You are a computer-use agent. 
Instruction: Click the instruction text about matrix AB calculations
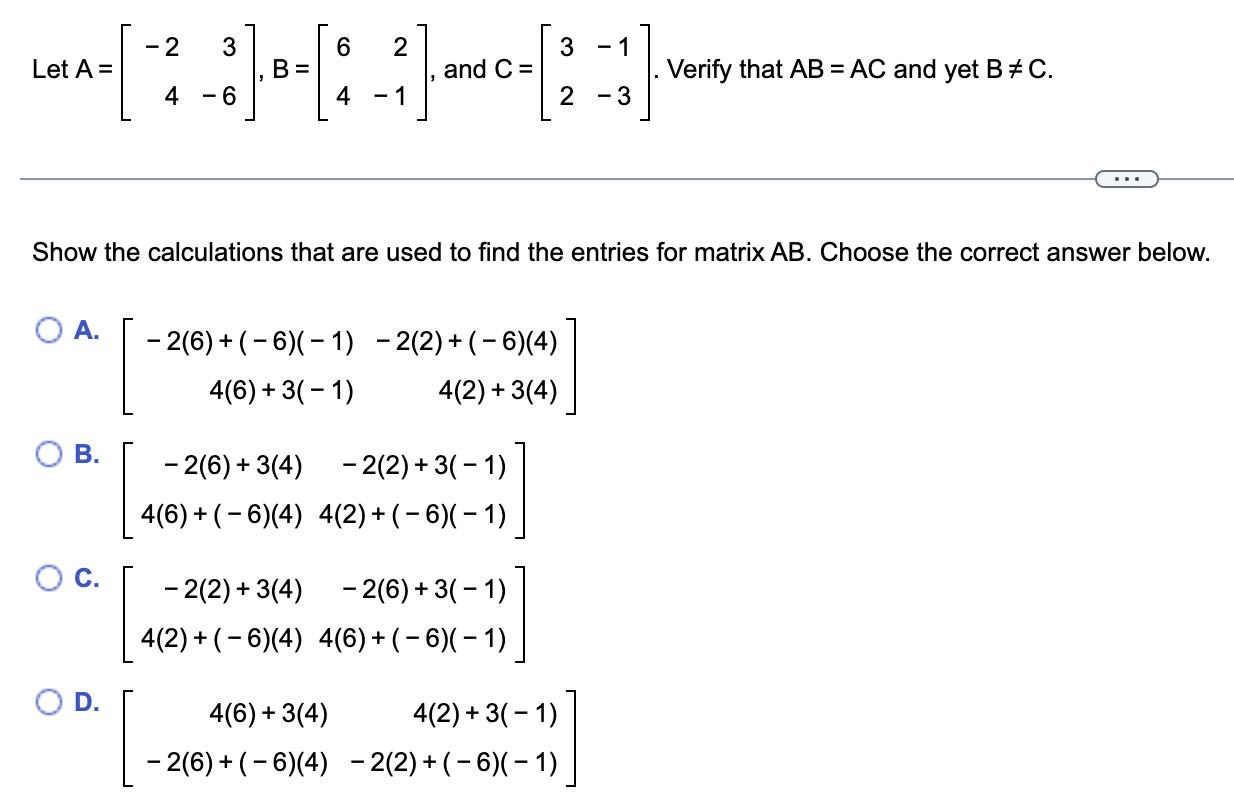620,252
